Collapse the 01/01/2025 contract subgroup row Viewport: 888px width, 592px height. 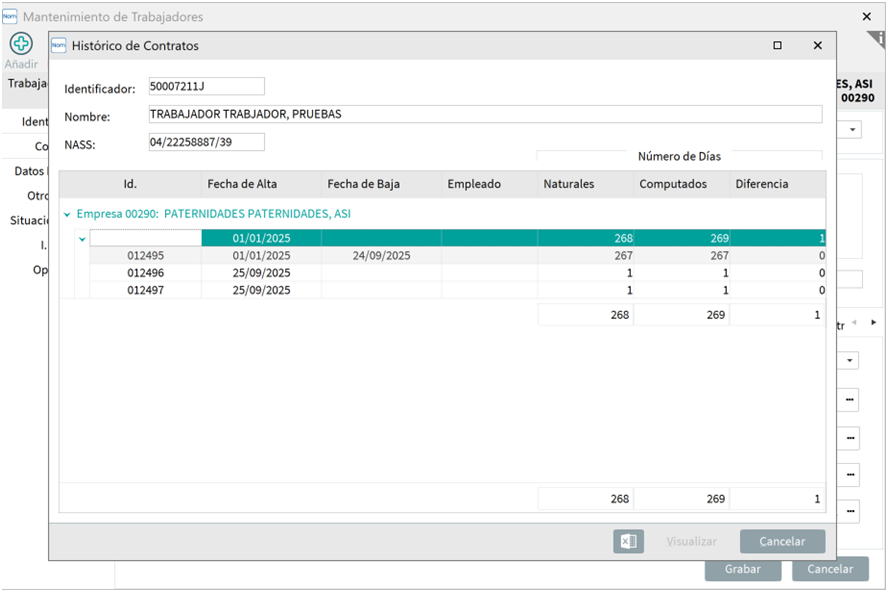[82, 238]
